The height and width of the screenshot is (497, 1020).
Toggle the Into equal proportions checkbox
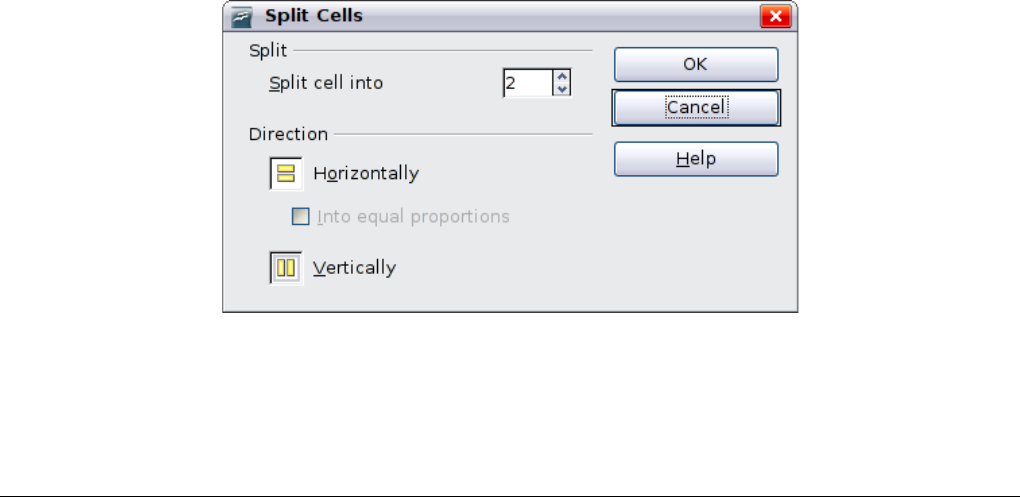coord(300,216)
